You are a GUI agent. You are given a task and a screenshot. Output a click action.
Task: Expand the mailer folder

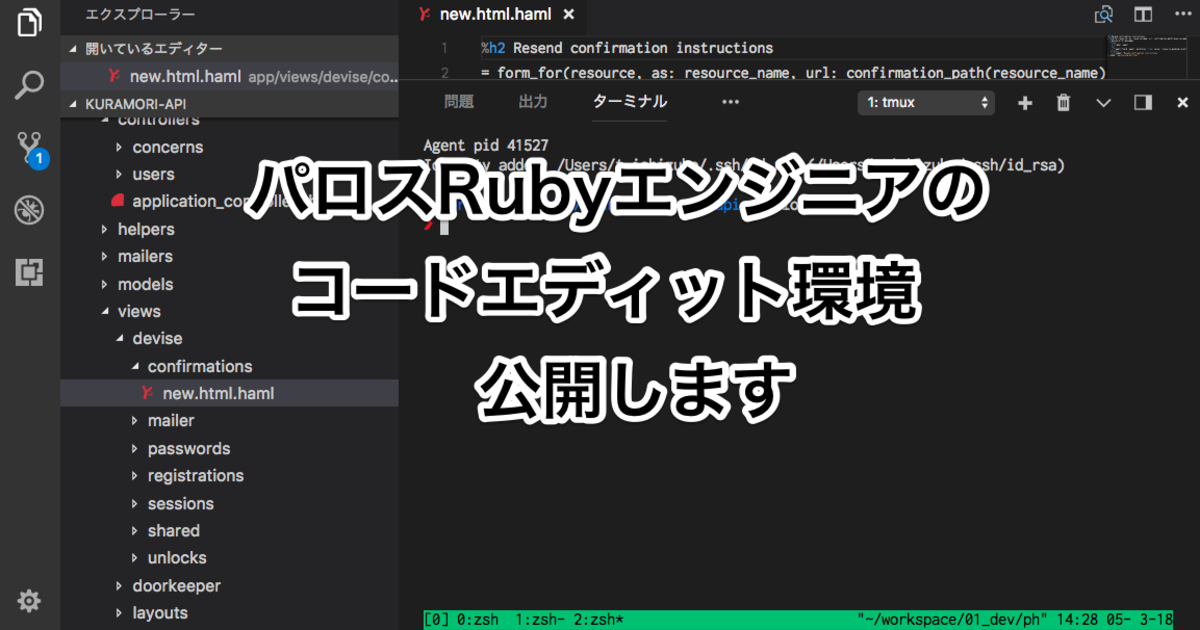click(171, 421)
